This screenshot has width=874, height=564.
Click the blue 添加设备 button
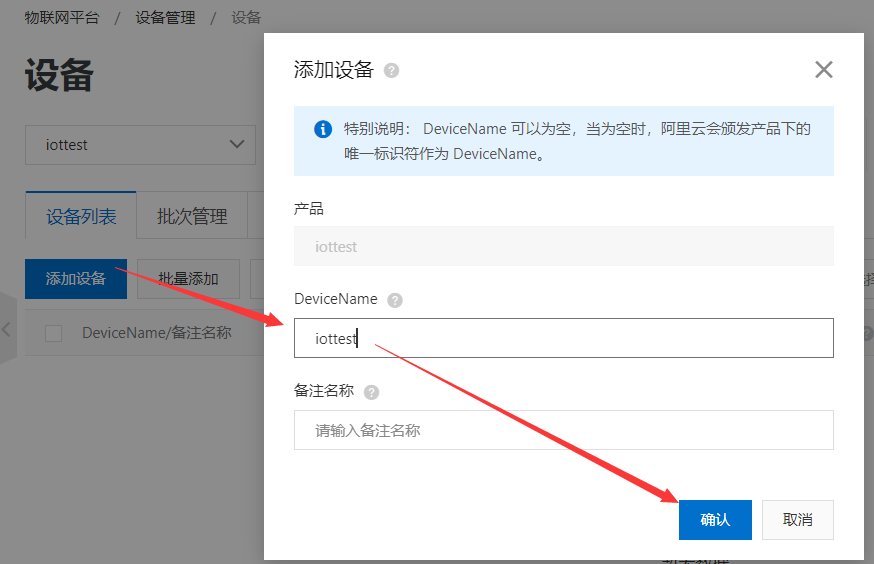click(76, 279)
